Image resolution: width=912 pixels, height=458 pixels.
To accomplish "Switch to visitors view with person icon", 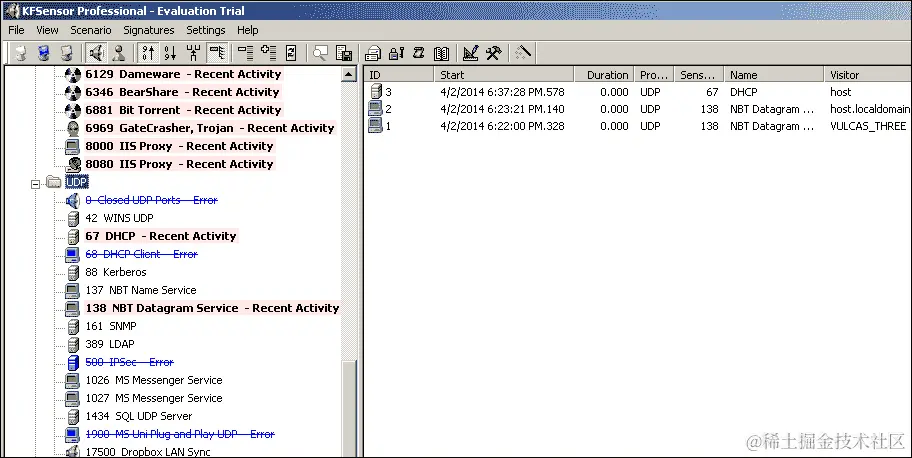I will 119,53.
